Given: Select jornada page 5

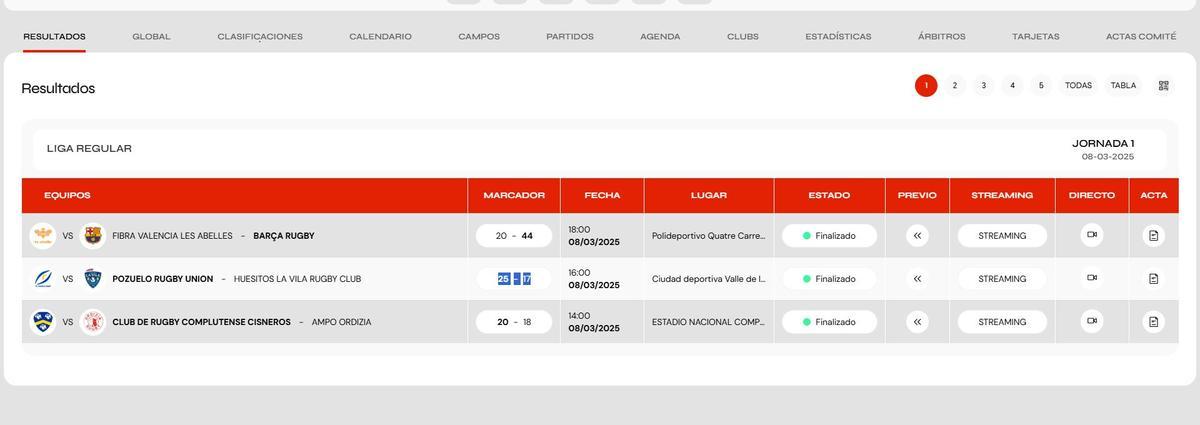Looking at the screenshot, I should point(1041,86).
